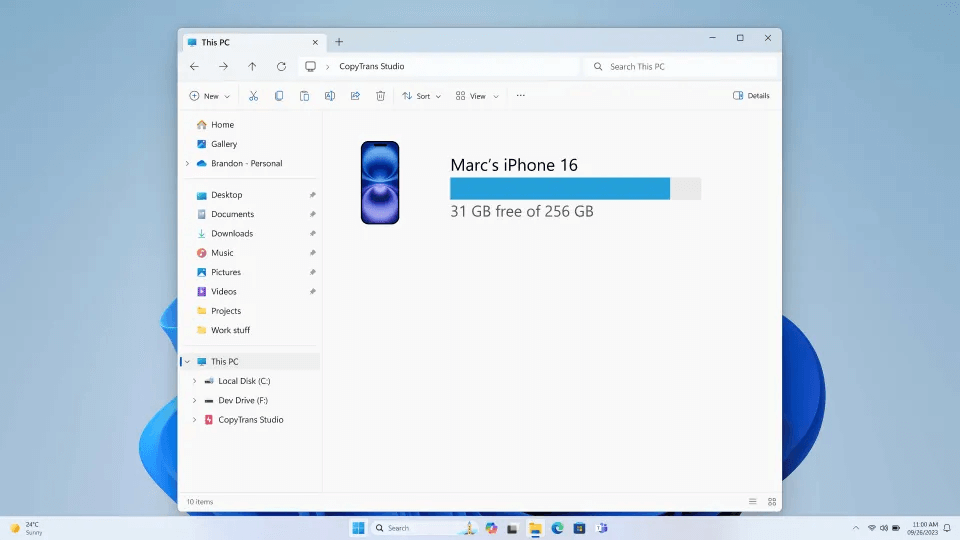The height and width of the screenshot is (540, 960).
Task: Click the weather widget on taskbar
Action: coord(26,528)
